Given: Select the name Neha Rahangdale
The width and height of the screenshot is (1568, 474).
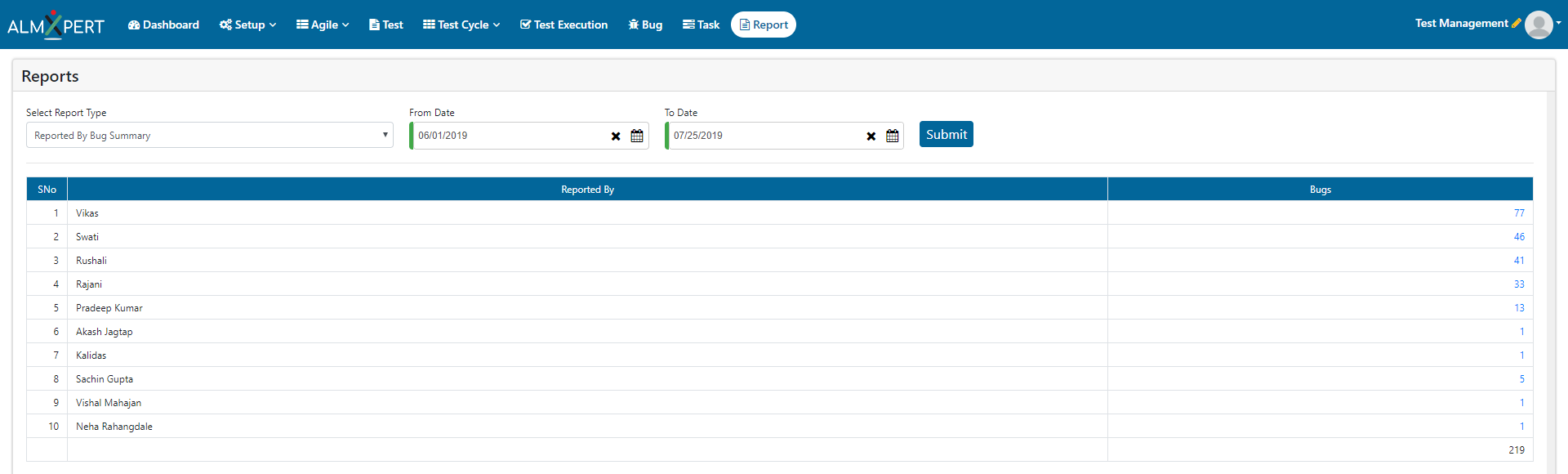Looking at the screenshot, I should [x=114, y=427].
